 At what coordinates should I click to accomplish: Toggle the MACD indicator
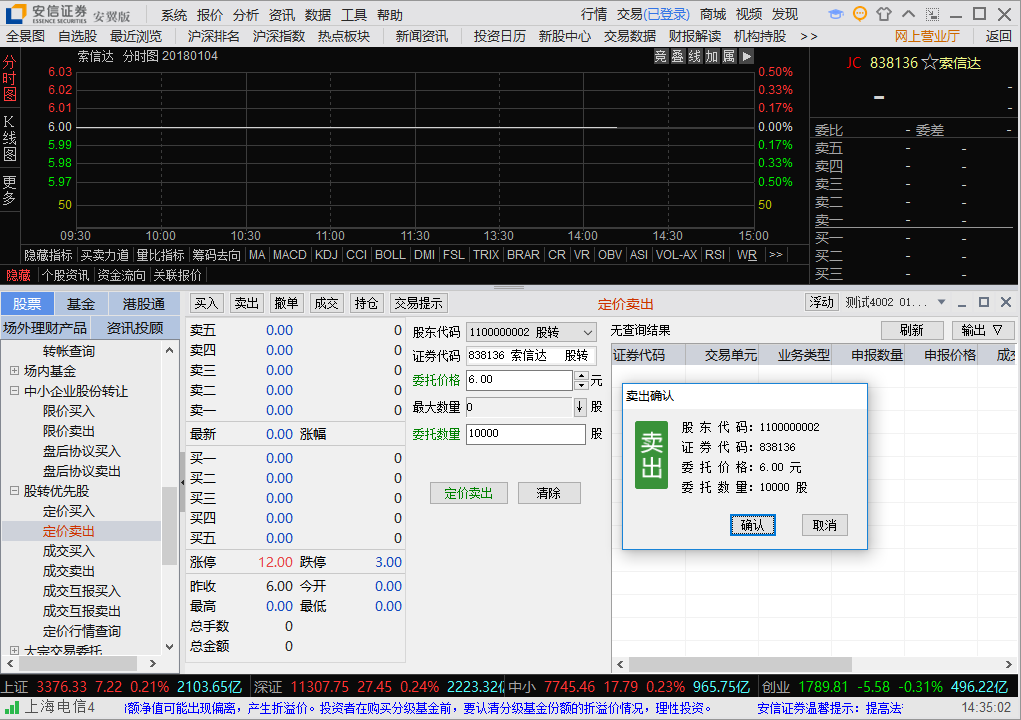click(x=290, y=255)
